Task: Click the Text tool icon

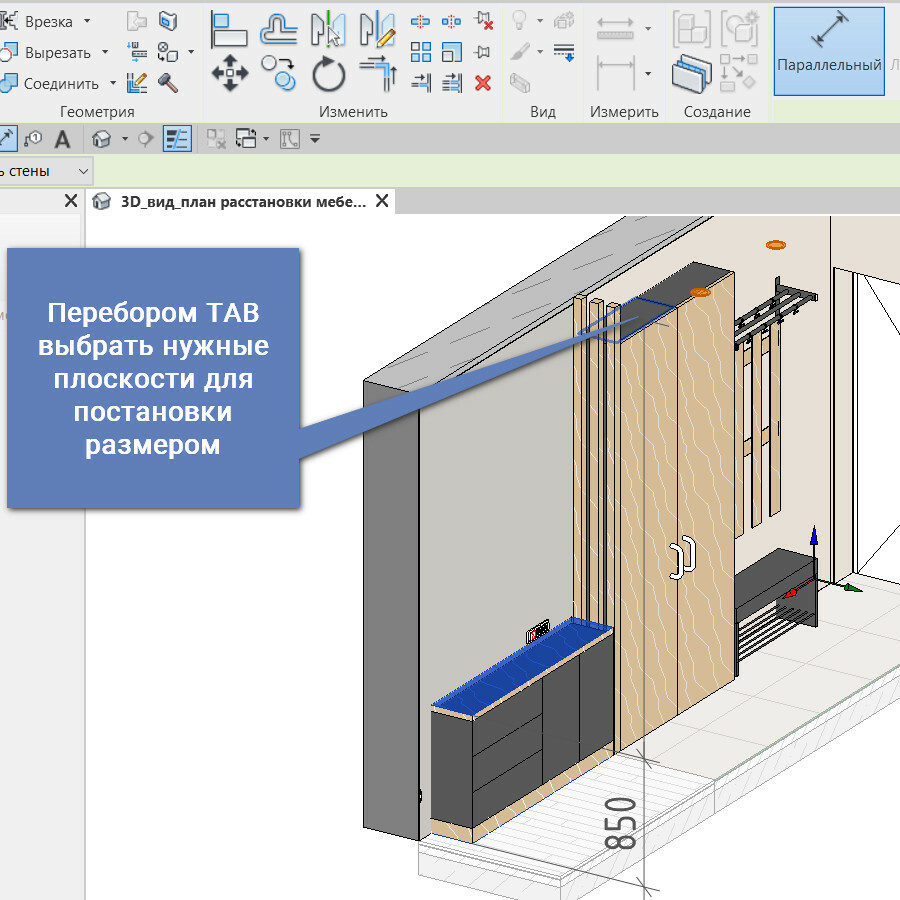Action: pos(62,139)
